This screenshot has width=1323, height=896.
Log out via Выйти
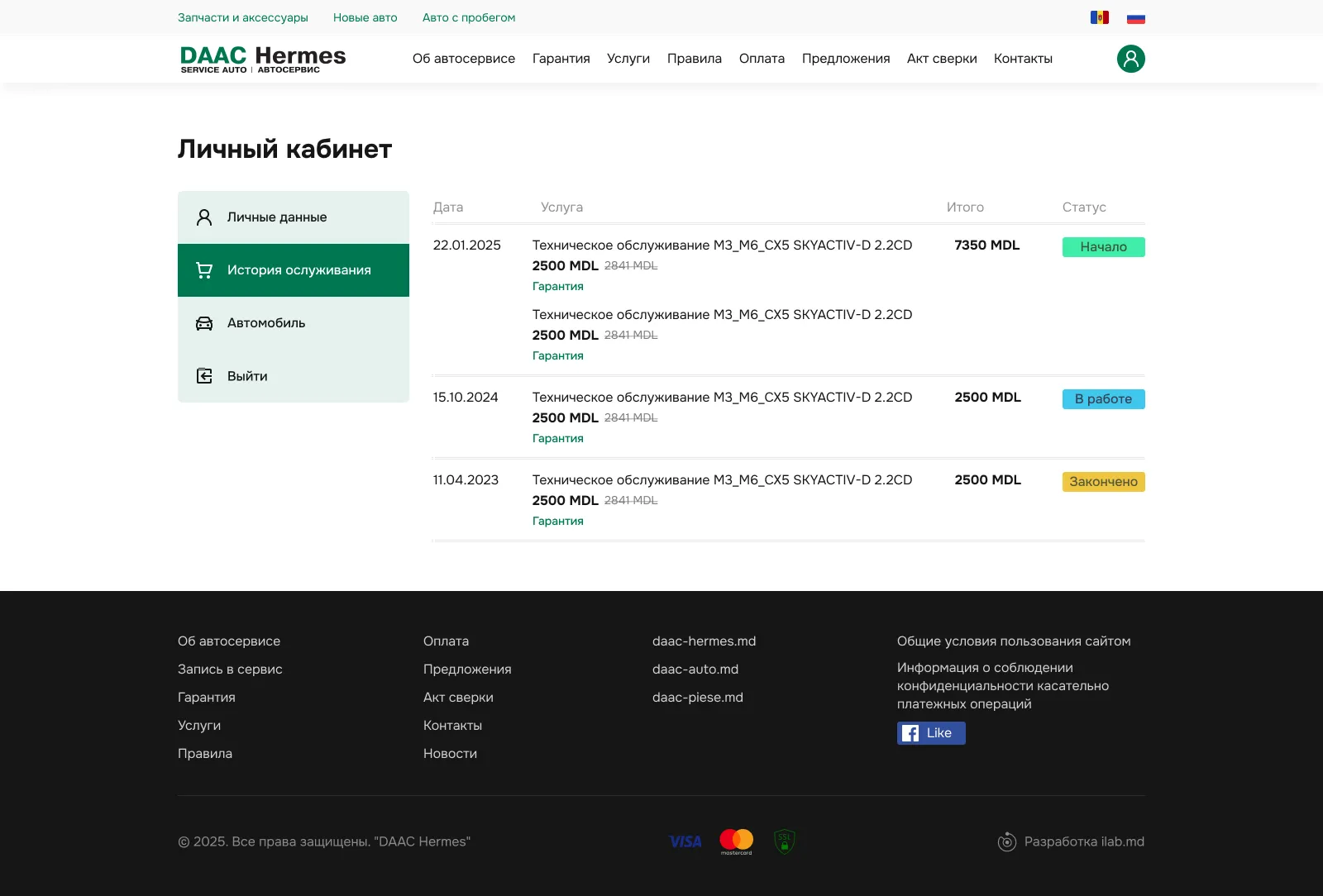pyautogui.click(x=247, y=376)
